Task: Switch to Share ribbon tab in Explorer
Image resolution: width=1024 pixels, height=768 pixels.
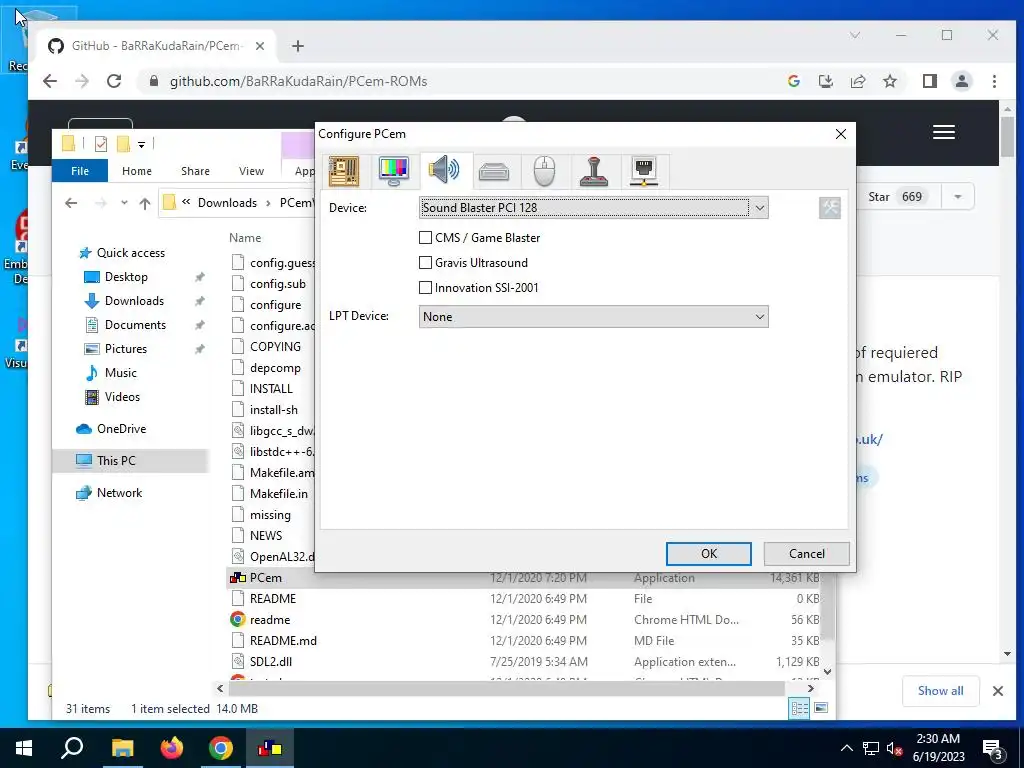Action: (195, 171)
